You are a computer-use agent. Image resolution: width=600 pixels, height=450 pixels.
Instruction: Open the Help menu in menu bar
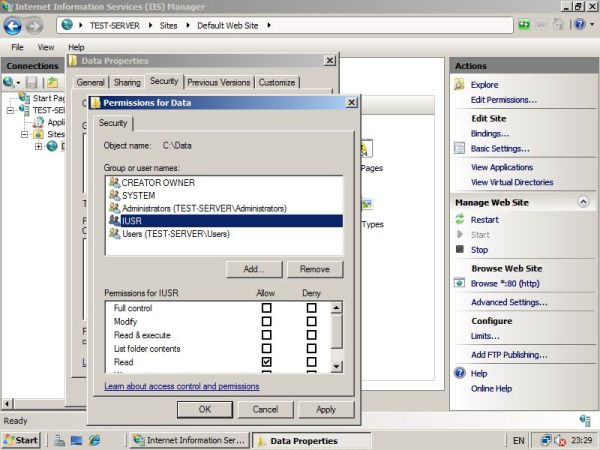(76, 47)
